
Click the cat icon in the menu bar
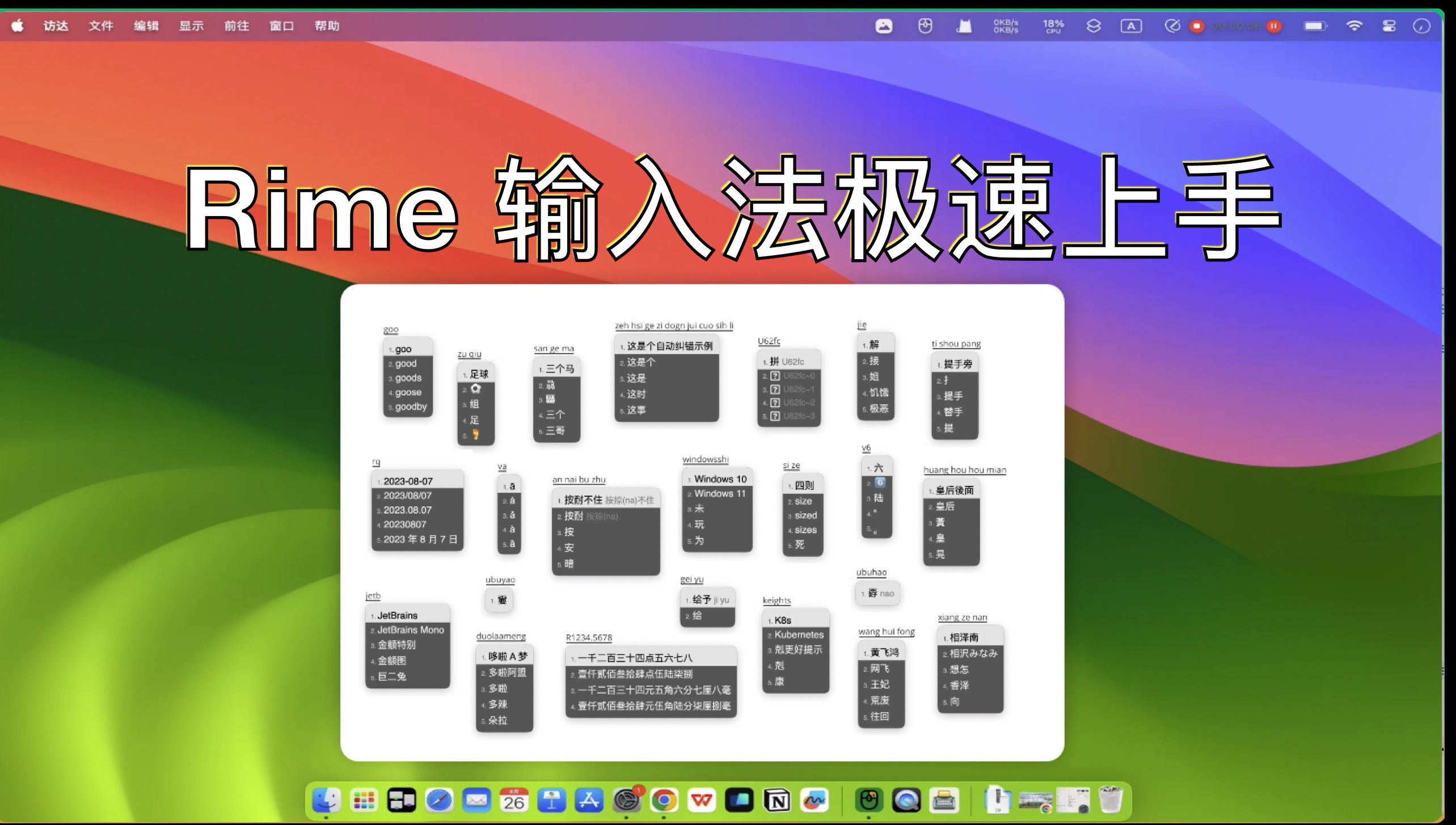(x=964, y=26)
